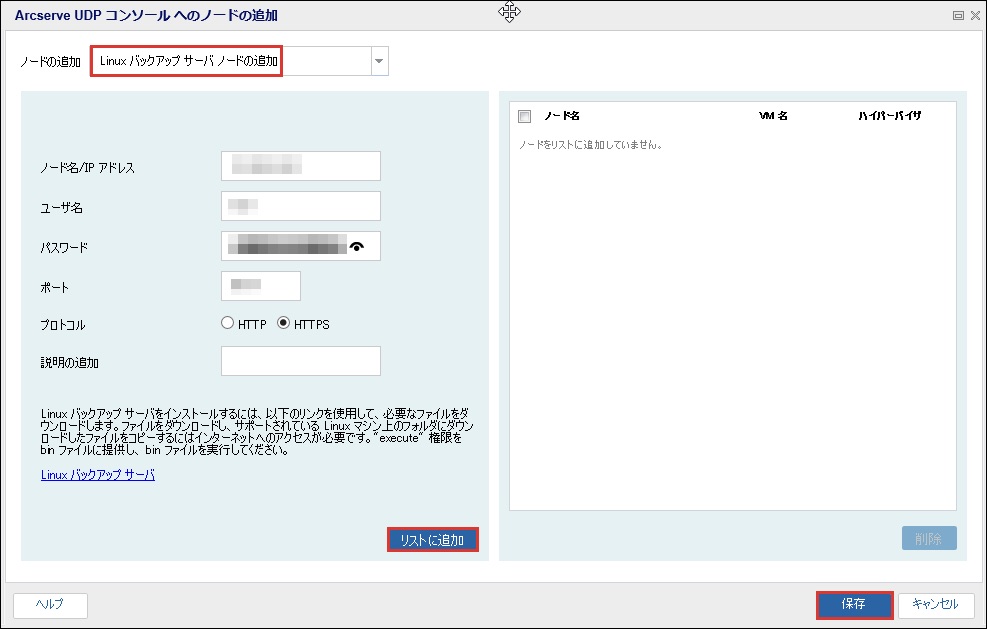Close the dialog with the X icon
Screen dimensions: 987x629
973,15
